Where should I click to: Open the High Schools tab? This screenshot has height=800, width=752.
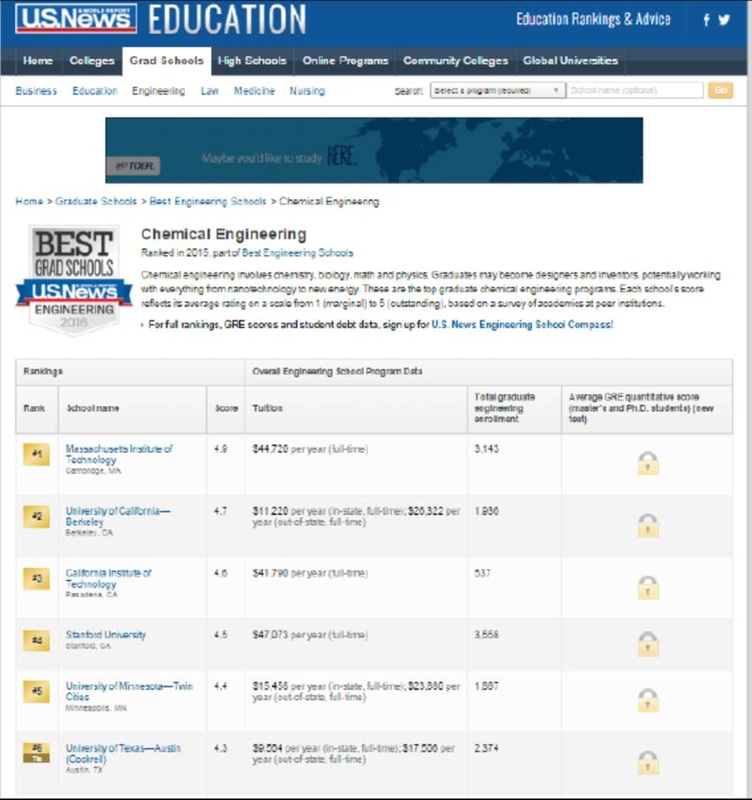point(252,61)
